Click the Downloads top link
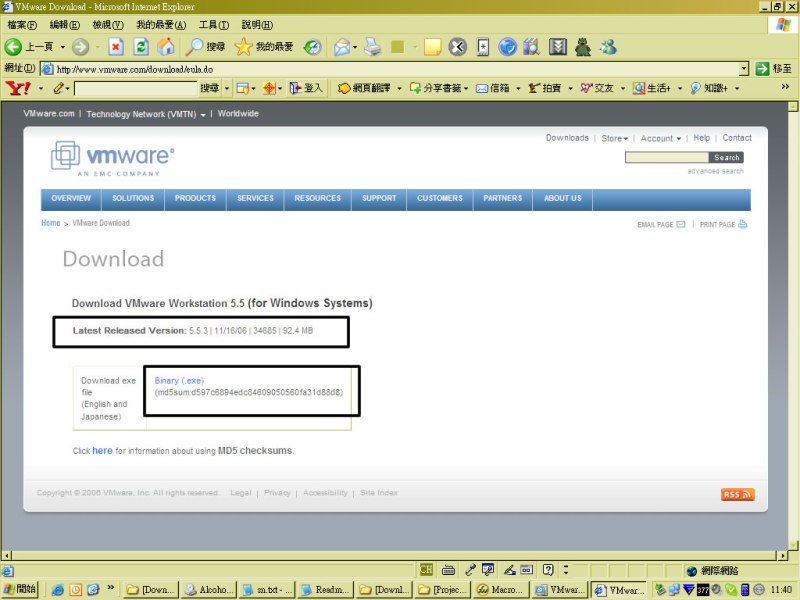Image resolution: width=800 pixels, height=600 pixels. point(567,138)
